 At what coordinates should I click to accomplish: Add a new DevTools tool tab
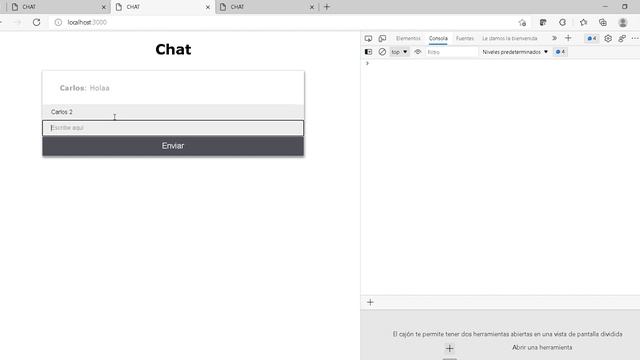(568, 38)
